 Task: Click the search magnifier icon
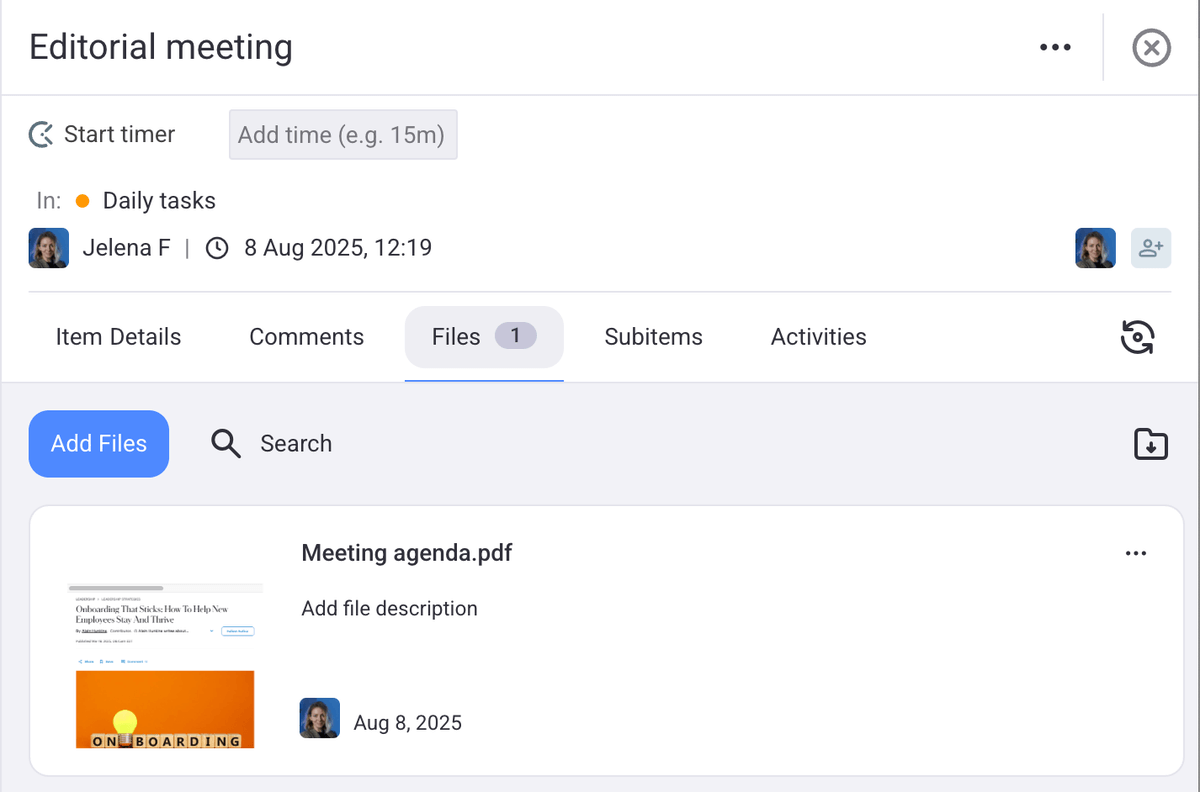pos(225,443)
